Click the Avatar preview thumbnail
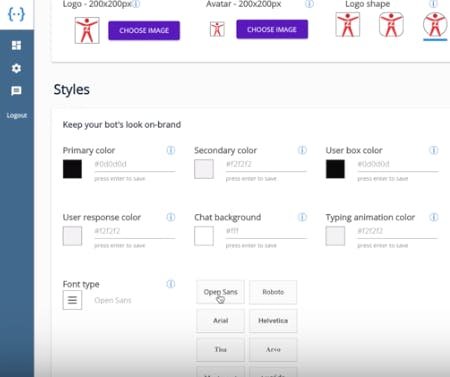 pos(217,29)
